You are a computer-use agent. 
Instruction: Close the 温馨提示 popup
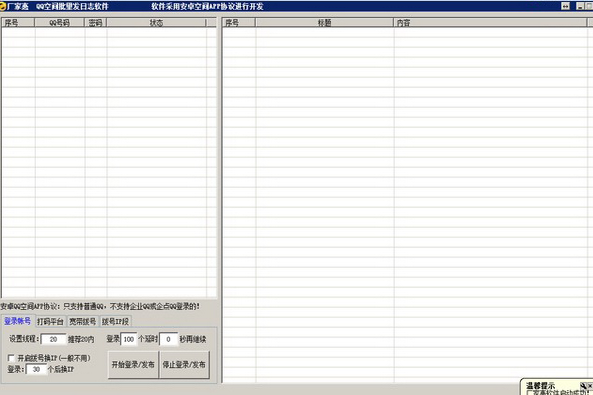(x=590, y=386)
